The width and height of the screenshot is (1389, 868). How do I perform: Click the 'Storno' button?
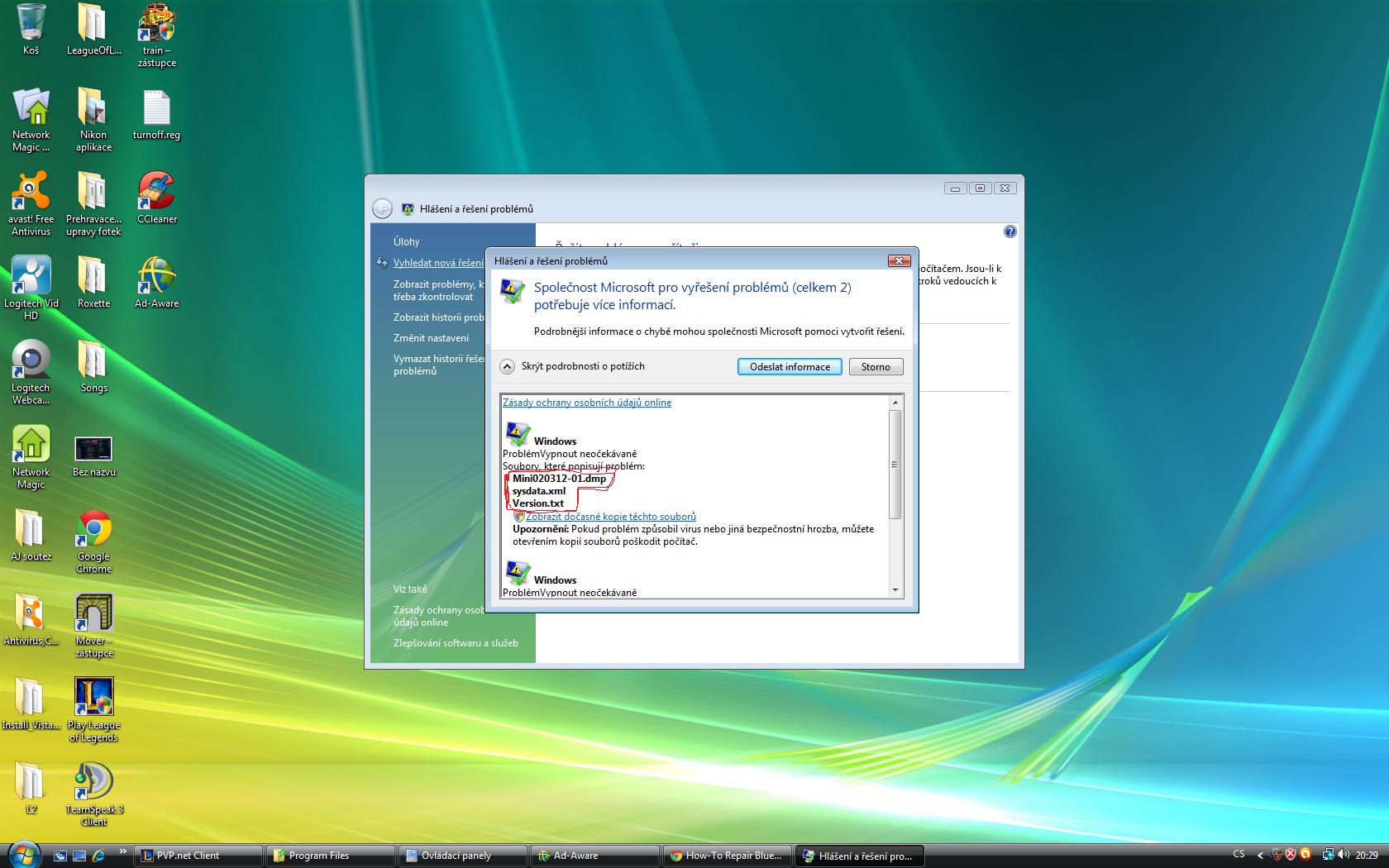tap(876, 367)
